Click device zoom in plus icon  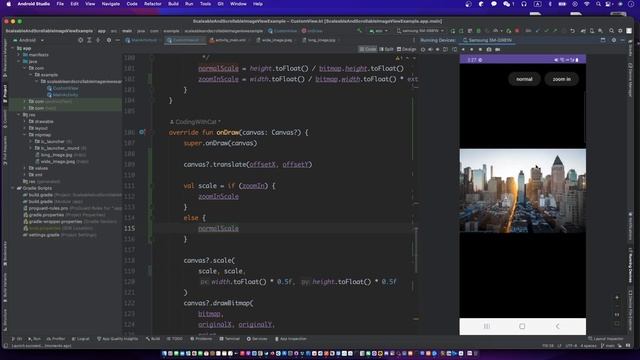[x=617, y=298]
